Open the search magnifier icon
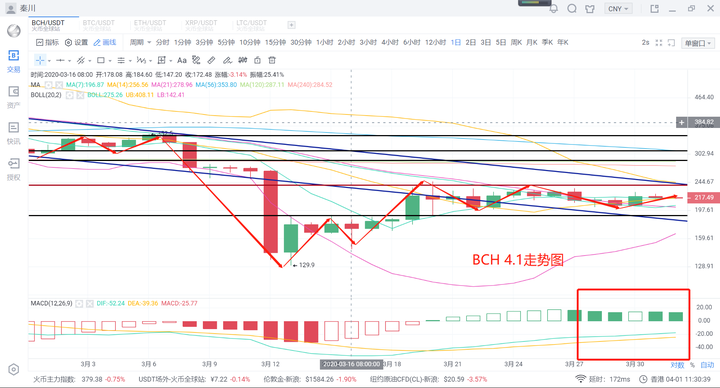720x388 pixels. click(x=572, y=8)
